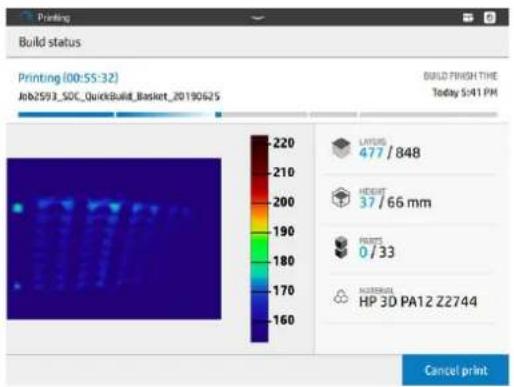Click the Printing (00:55:32) status text
Image resolution: width=514 pixels, height=387 pixels.
pyautogui.click(x=68, y=78)
